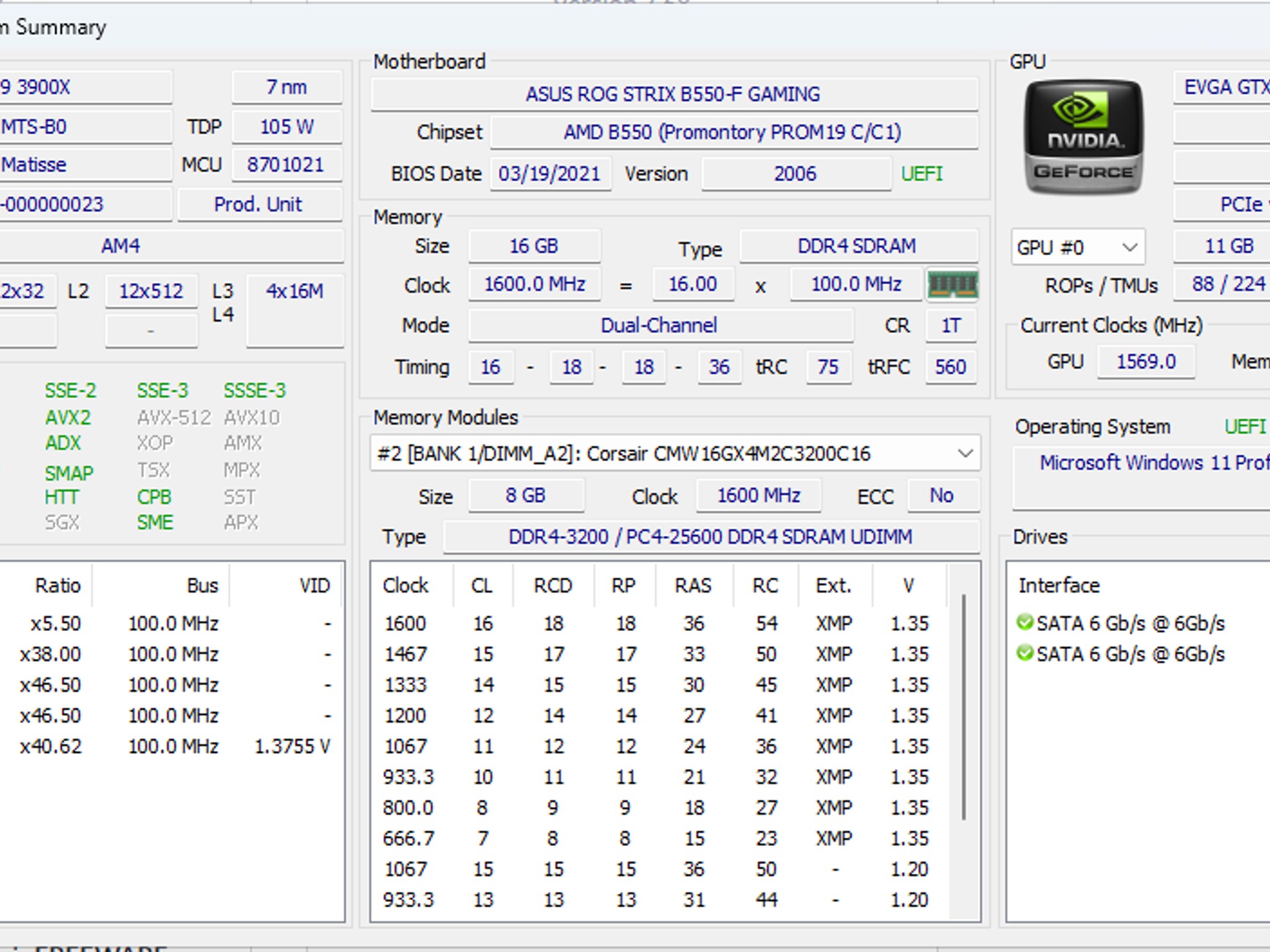This screenshot has width=1270, height=952.
Task: Click the memory timings table scrollbar
Action: point(964,707)
